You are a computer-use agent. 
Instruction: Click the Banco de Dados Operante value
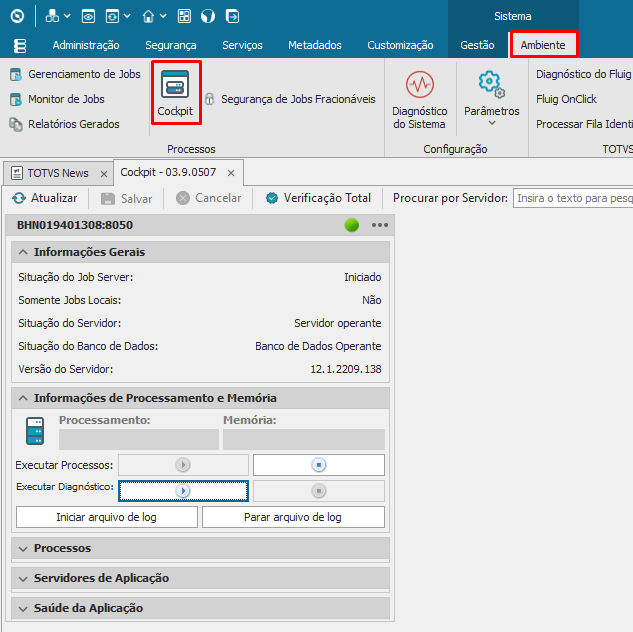tap(318, 346)
